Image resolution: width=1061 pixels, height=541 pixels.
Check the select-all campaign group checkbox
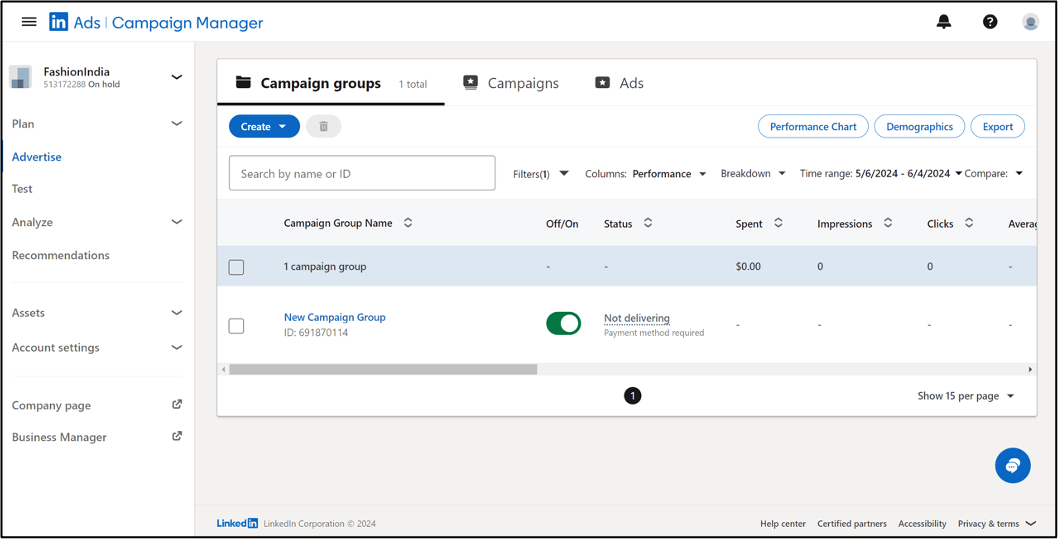[237, 268]
